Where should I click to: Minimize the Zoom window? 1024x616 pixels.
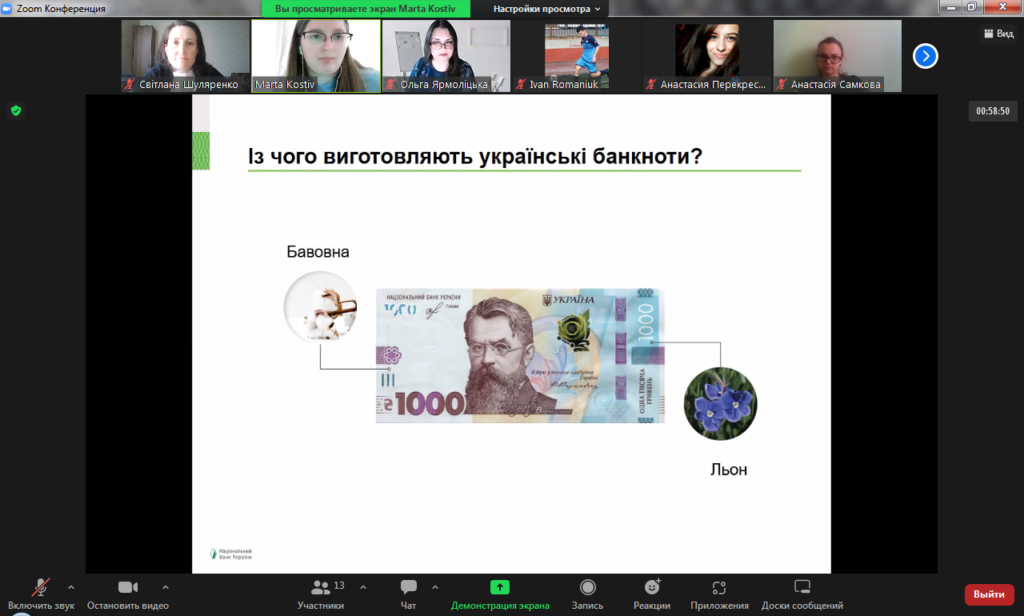[951, 7]
